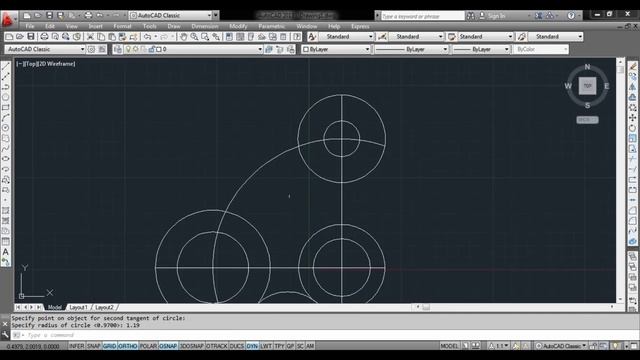Click New drawing icon in standard toolbar
The image size is (640, 360).
pos(9,37)
